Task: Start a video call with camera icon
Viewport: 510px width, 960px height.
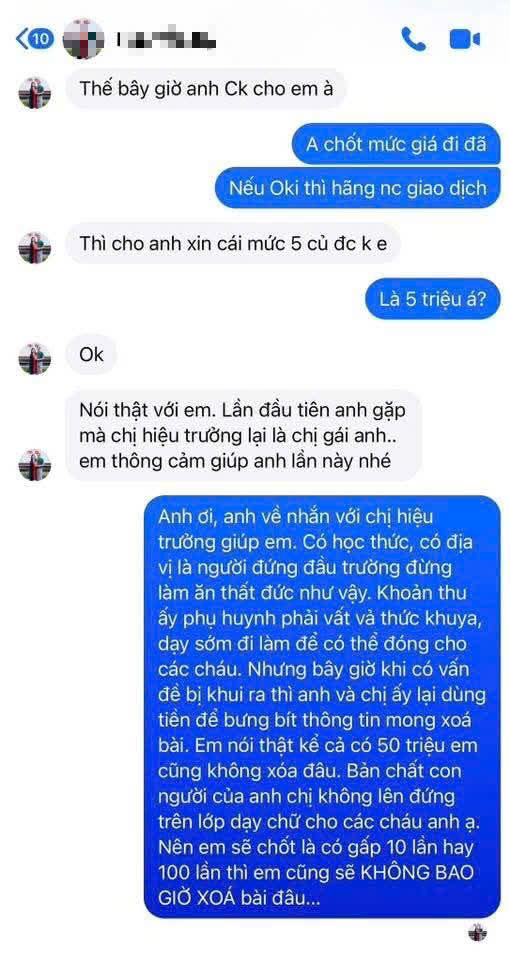Action: (x=465, y=40)
